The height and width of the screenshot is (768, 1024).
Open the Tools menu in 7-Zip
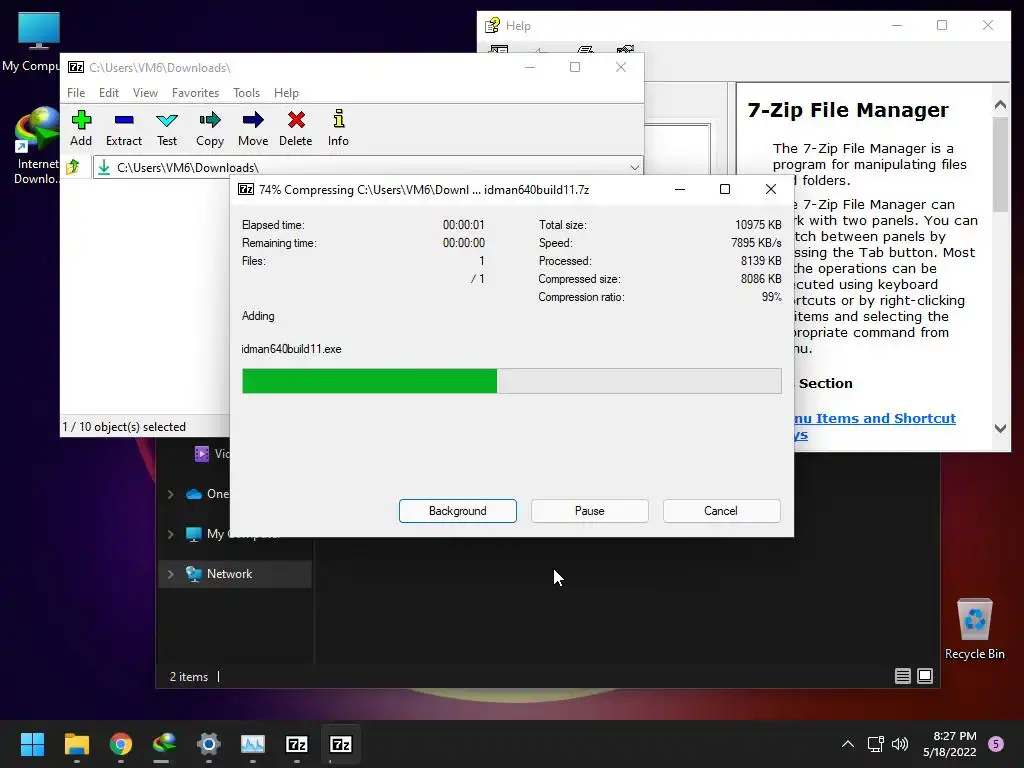pyautogui.click(x=246, y=93)
